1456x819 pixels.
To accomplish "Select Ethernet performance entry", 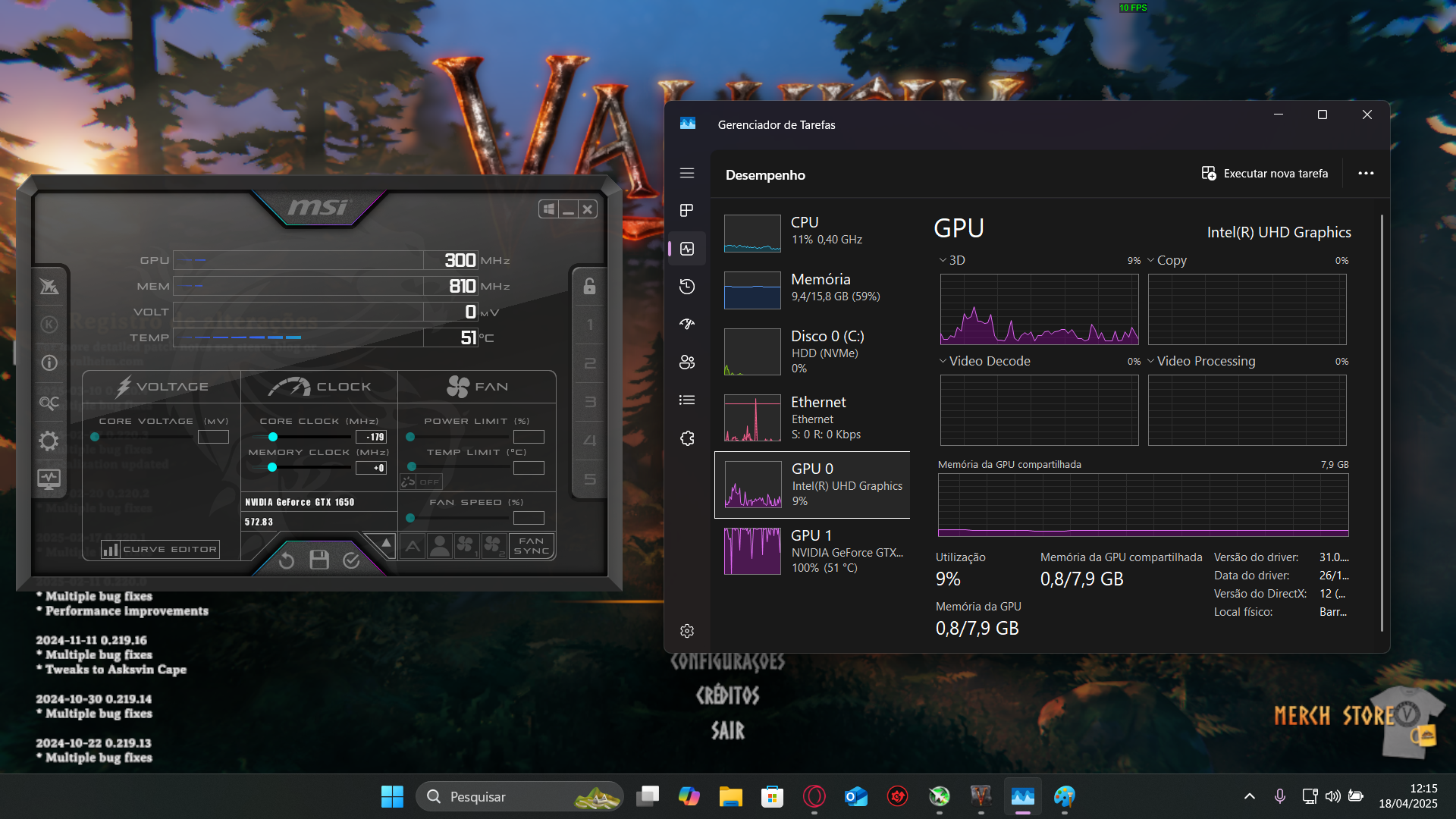I will [812, 418].
